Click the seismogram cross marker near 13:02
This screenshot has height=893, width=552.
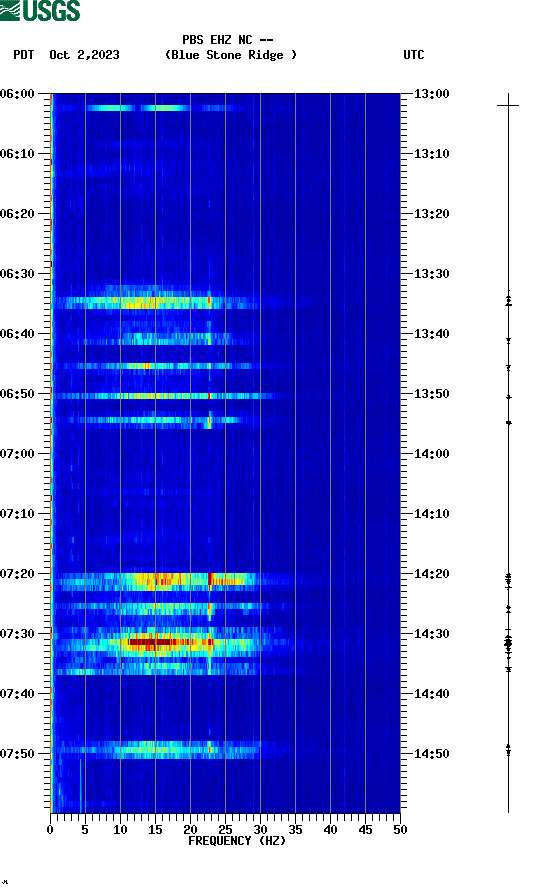click(508, 105)
